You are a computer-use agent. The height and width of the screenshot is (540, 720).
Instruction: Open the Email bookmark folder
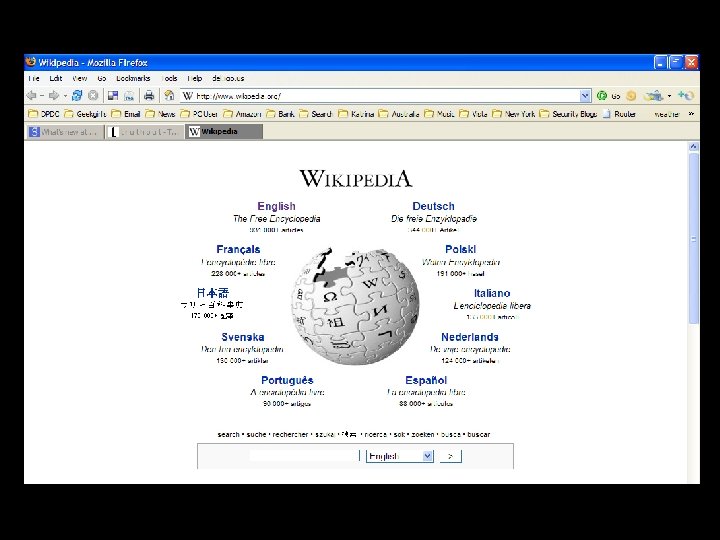click(x=126, y=114)
